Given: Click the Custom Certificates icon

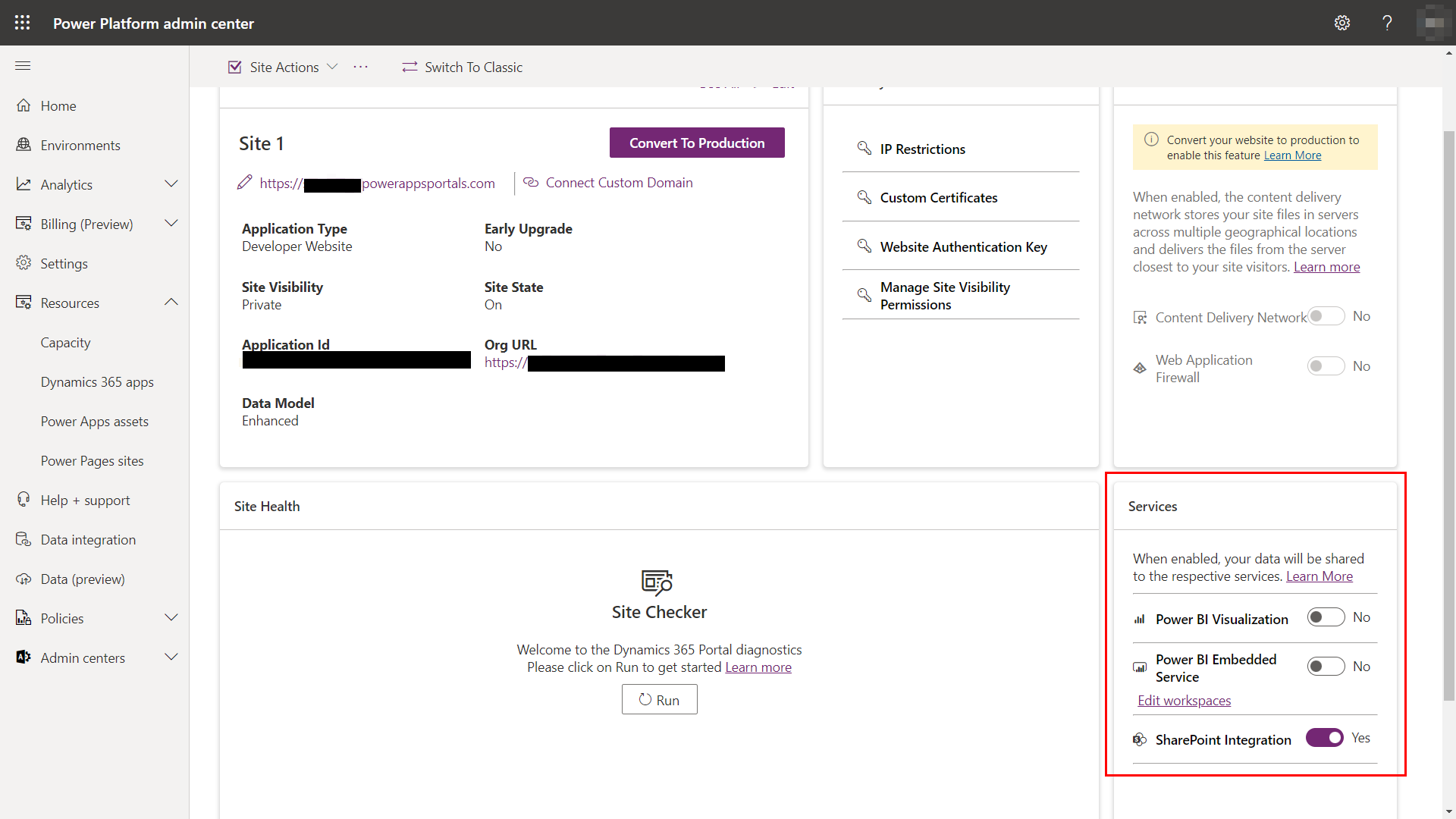Looking at the screenshot, I should (862, 197).
